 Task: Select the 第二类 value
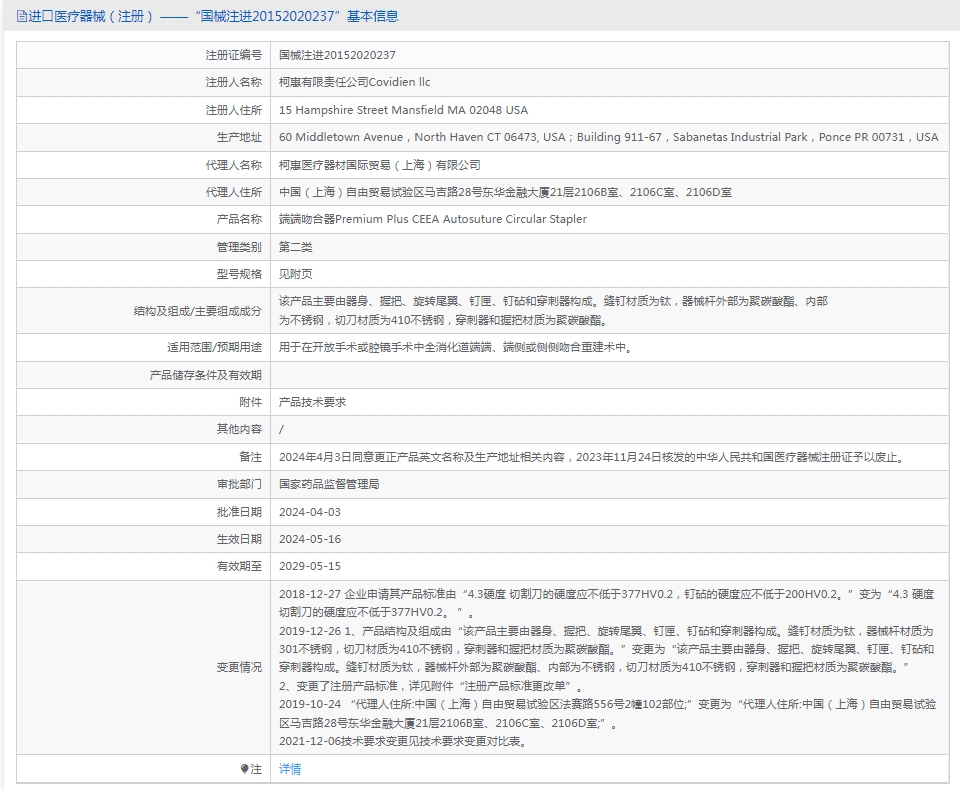pyautogui.click(x=296, y=247)
